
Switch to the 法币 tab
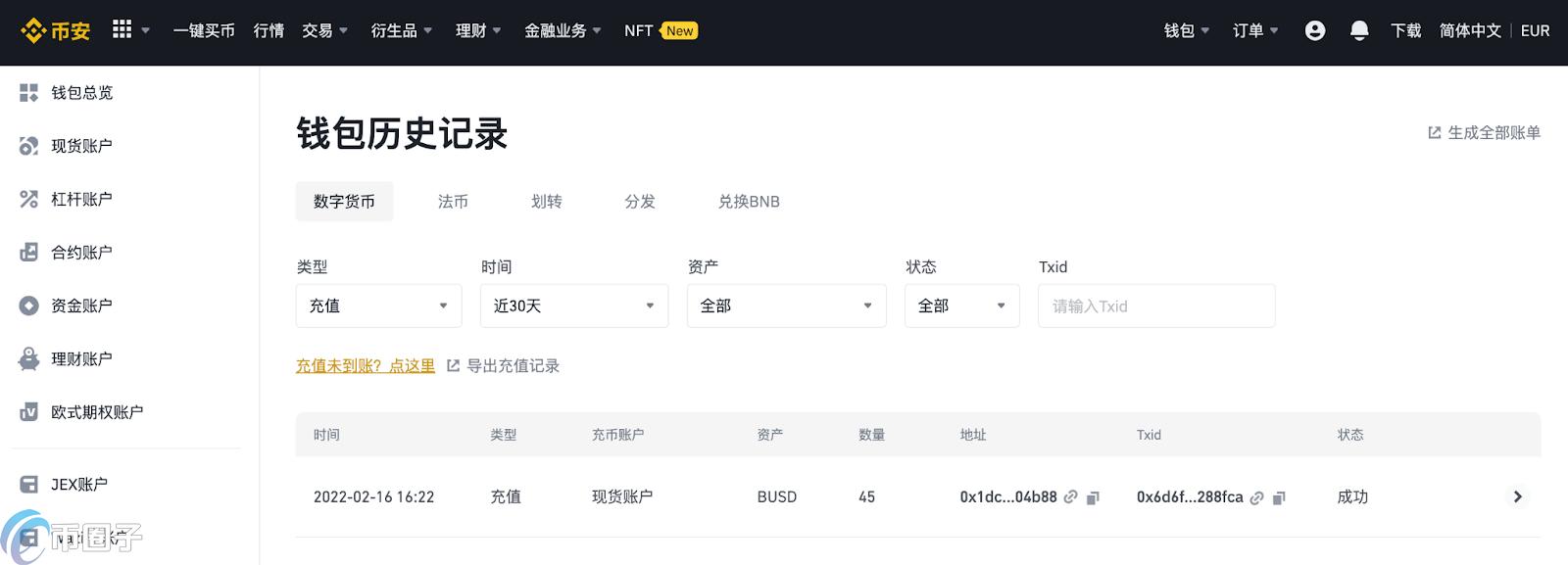453,201
